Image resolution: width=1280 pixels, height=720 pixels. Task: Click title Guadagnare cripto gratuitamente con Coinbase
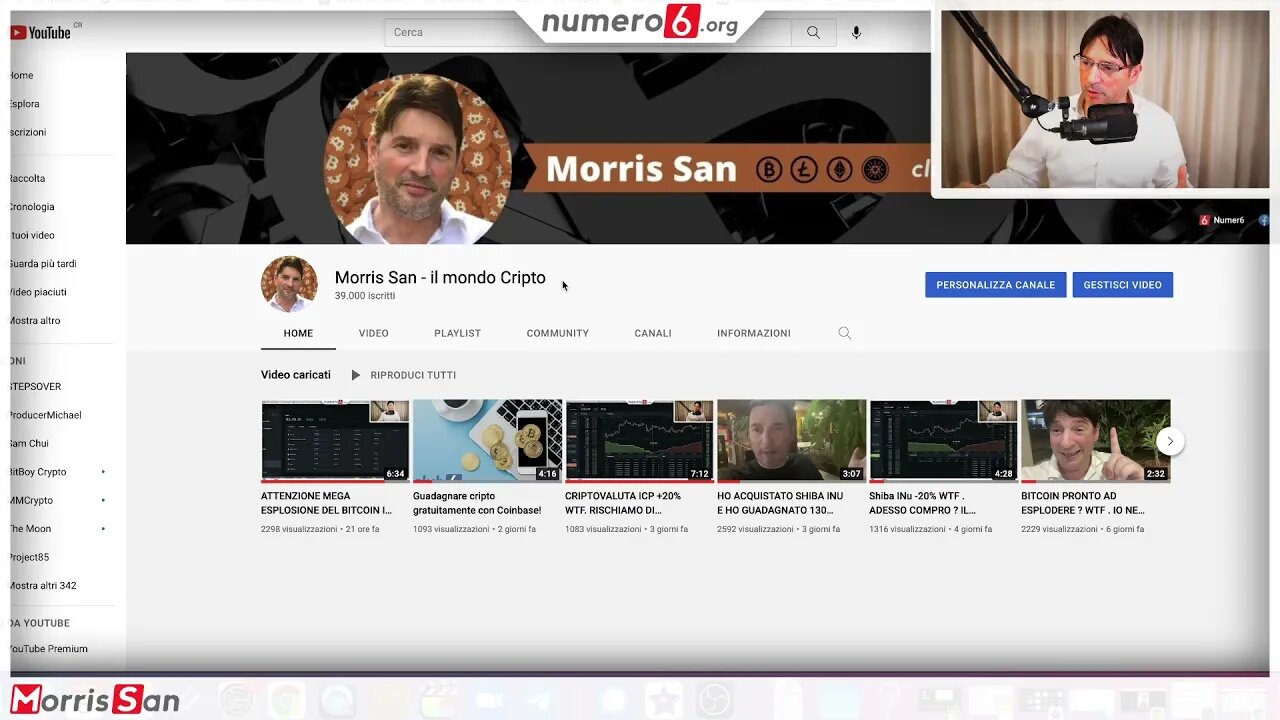click(x=477, y=503)
